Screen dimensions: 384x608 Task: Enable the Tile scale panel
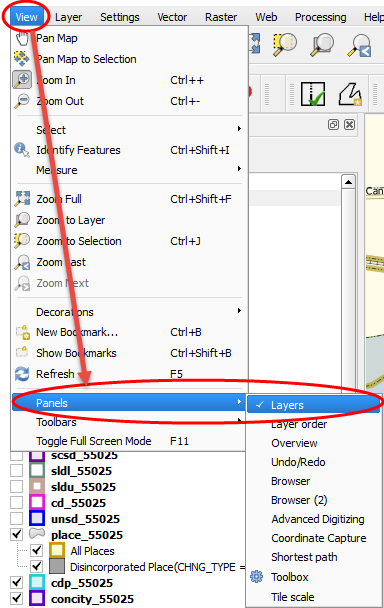[x=313, y=597]
